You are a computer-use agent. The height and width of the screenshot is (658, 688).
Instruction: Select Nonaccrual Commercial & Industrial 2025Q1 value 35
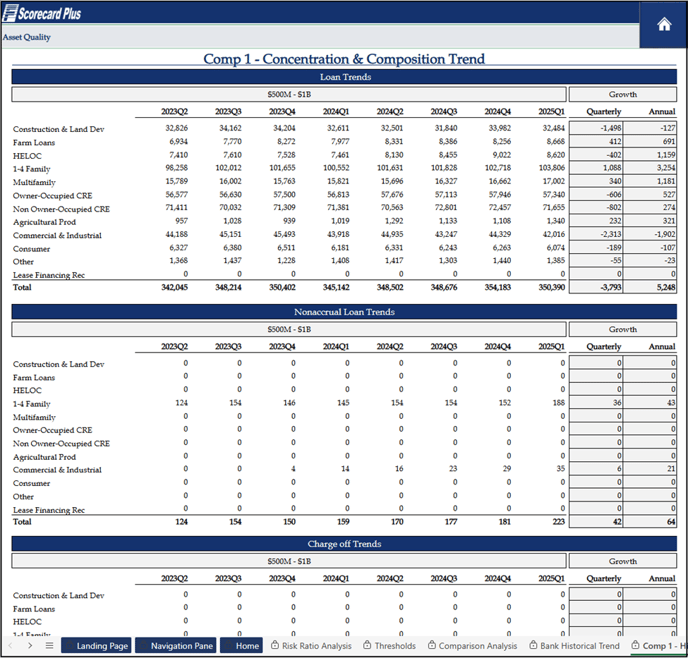[x=561, y=468]
